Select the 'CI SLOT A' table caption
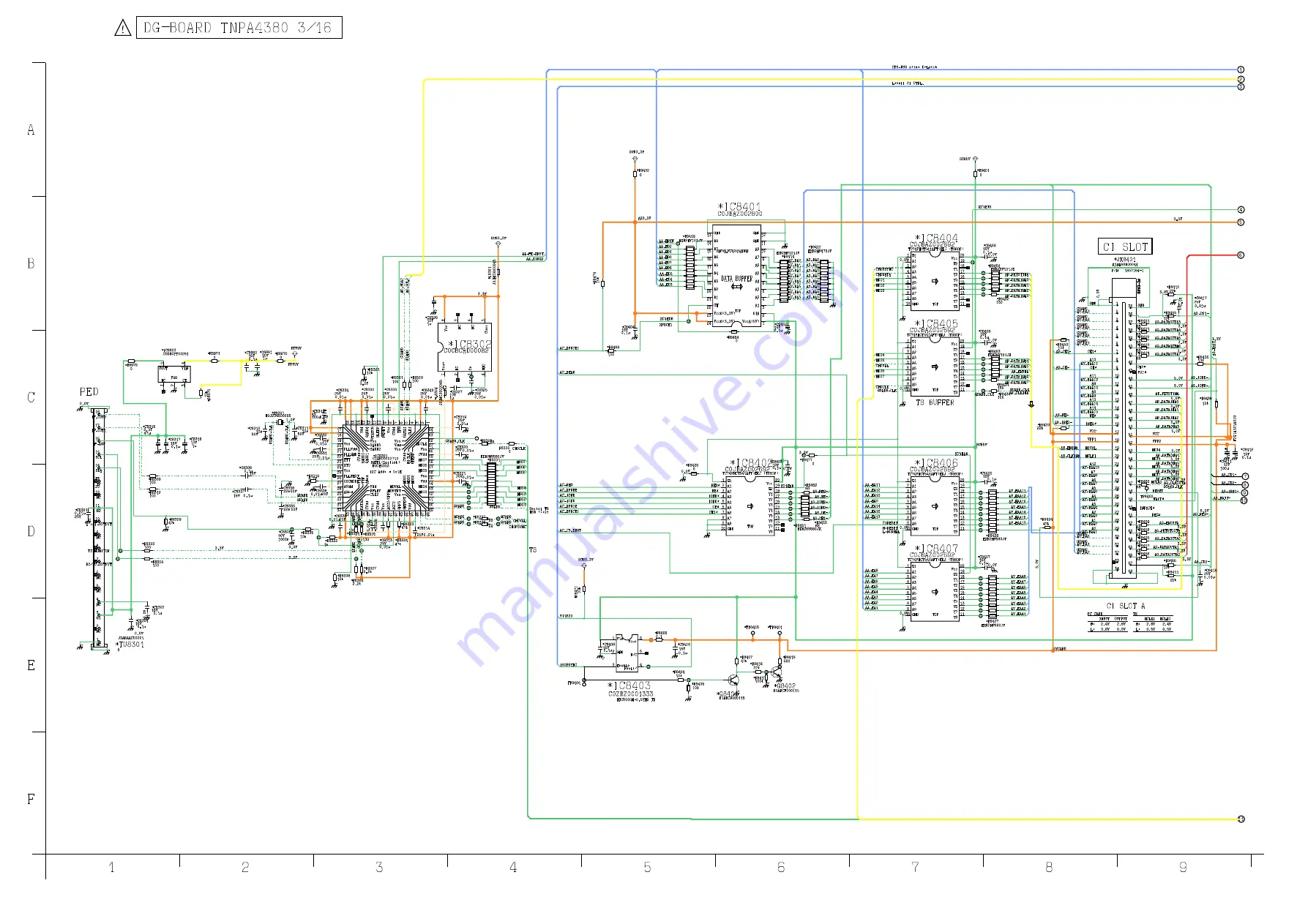This screenshot has width=1308, height=924. pyautogui.click(x=1125, y=606)
